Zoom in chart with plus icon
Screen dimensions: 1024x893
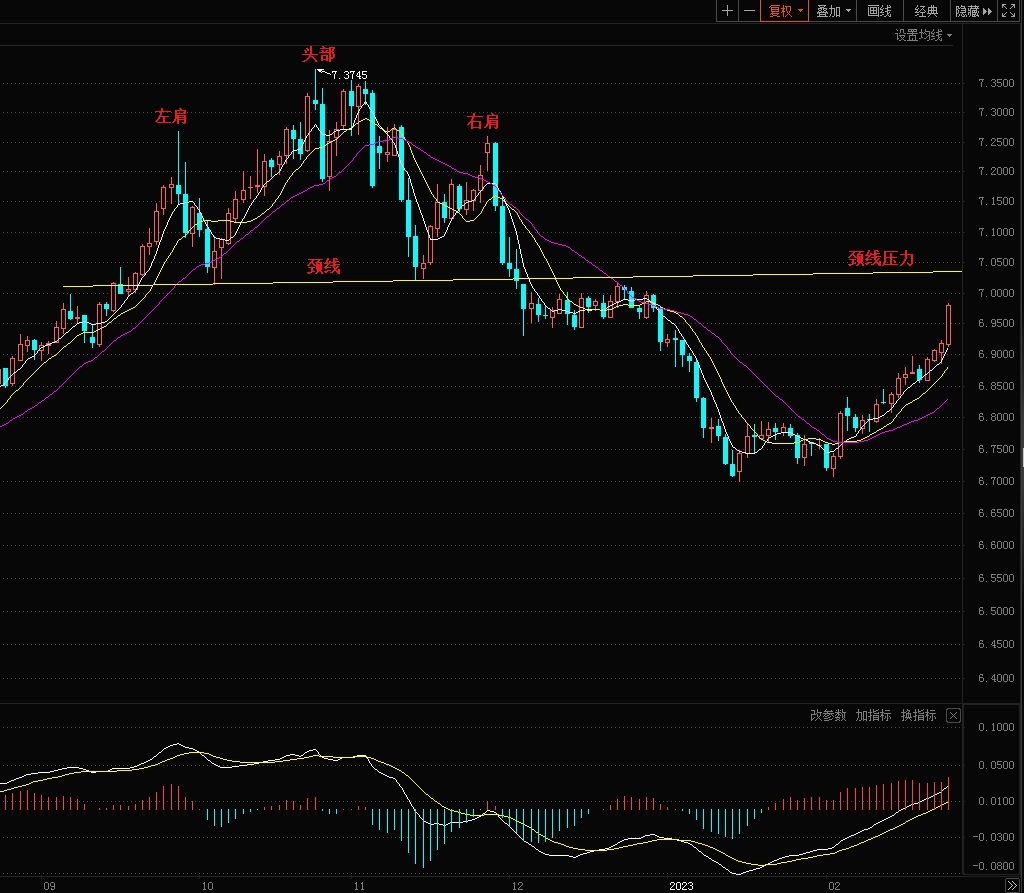click(728, 11)
